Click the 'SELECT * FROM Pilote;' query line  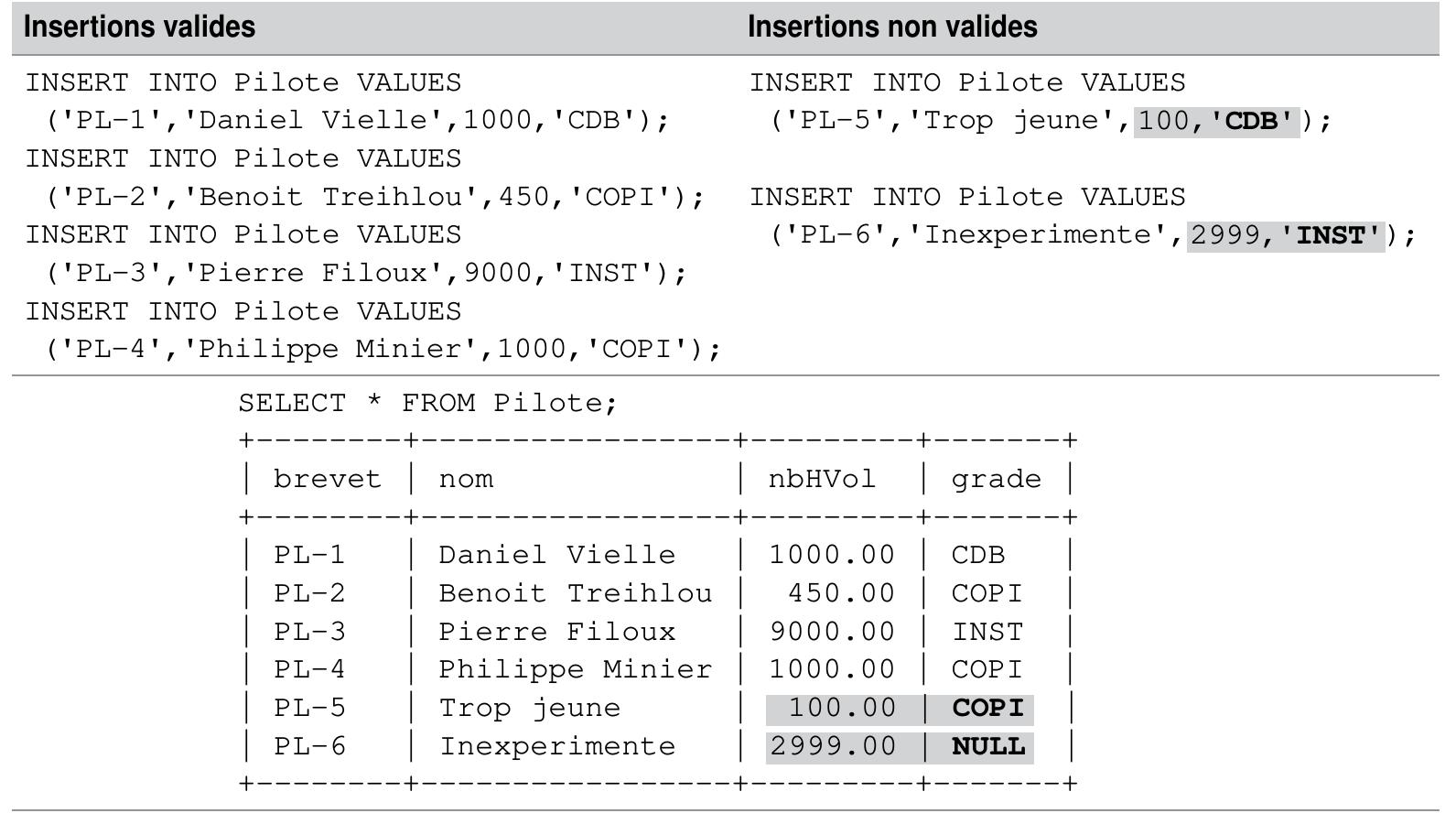pos(427,403)
